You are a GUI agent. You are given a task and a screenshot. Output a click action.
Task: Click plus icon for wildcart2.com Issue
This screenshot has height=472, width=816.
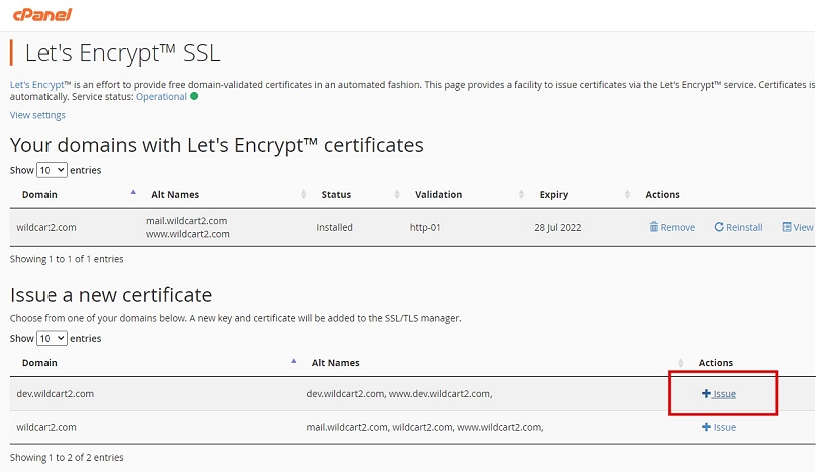tap(706, 427)
